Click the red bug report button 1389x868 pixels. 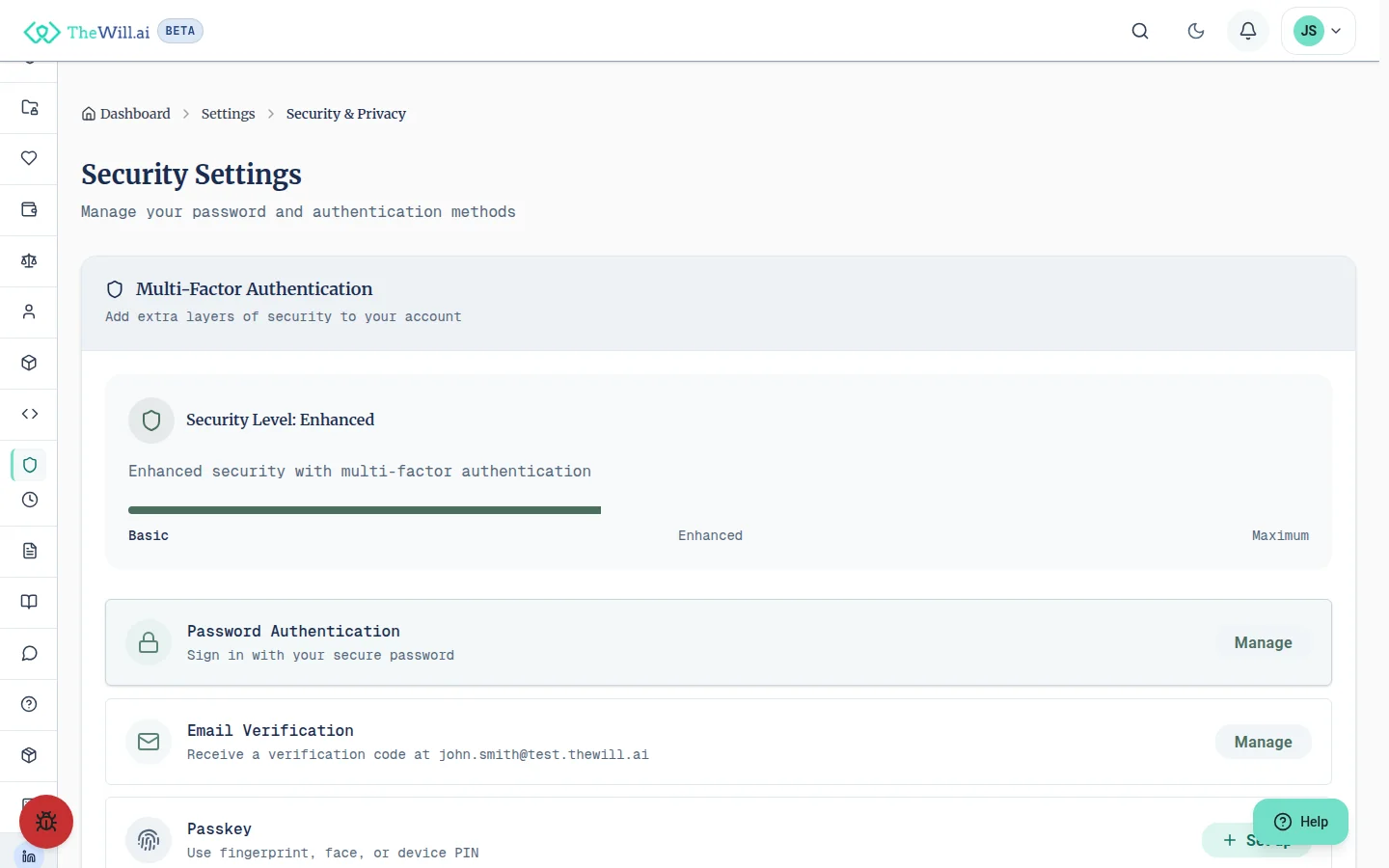click(46, 822)
